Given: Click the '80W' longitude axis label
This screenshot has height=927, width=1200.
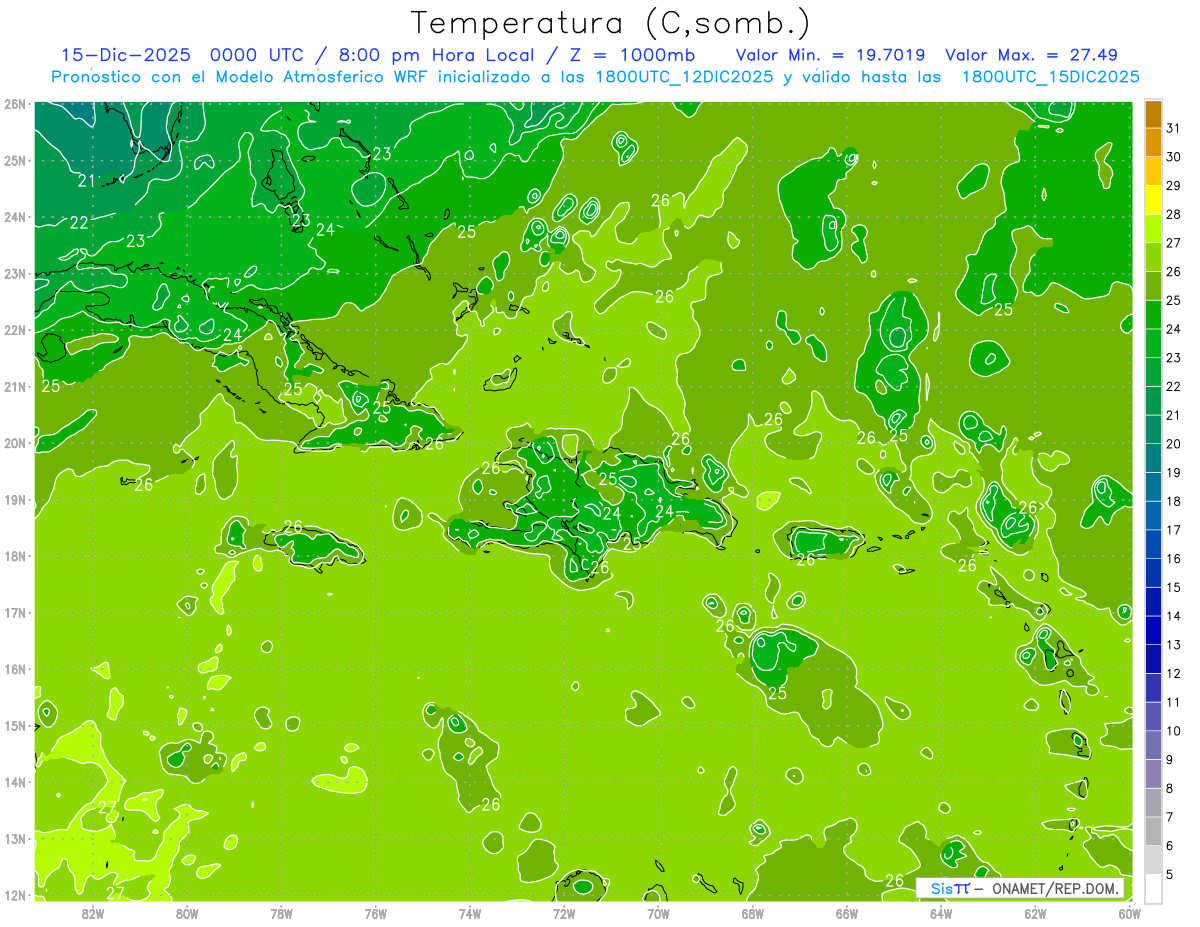Looking at the screenshot, I should coord(186,913).
